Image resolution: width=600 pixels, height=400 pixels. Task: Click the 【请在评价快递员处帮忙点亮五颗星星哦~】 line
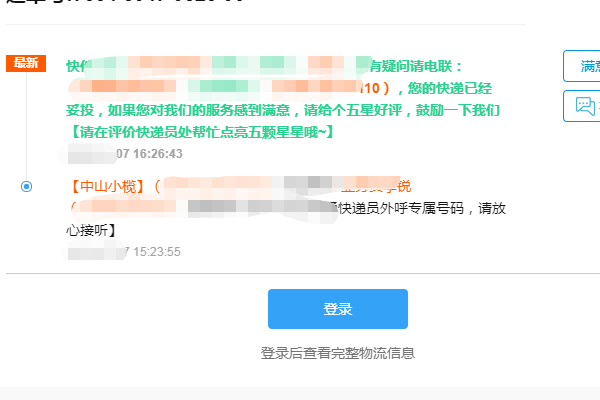201,132
